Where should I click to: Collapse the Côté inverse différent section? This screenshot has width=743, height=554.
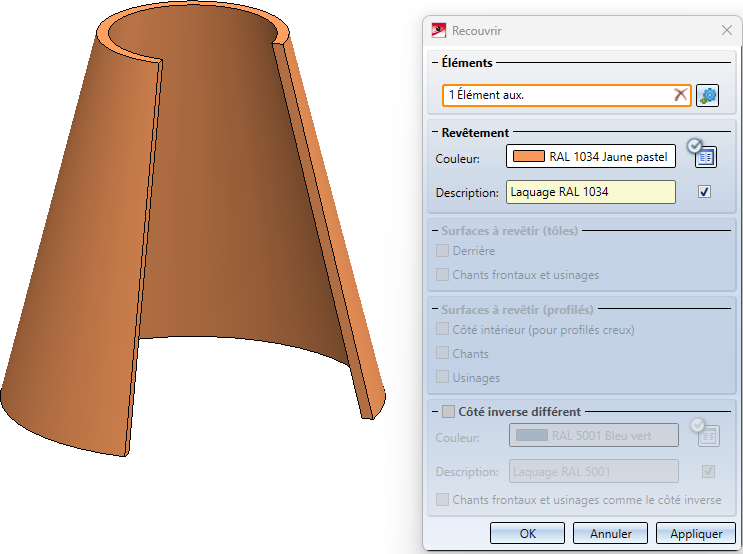(x=435, y=411)
